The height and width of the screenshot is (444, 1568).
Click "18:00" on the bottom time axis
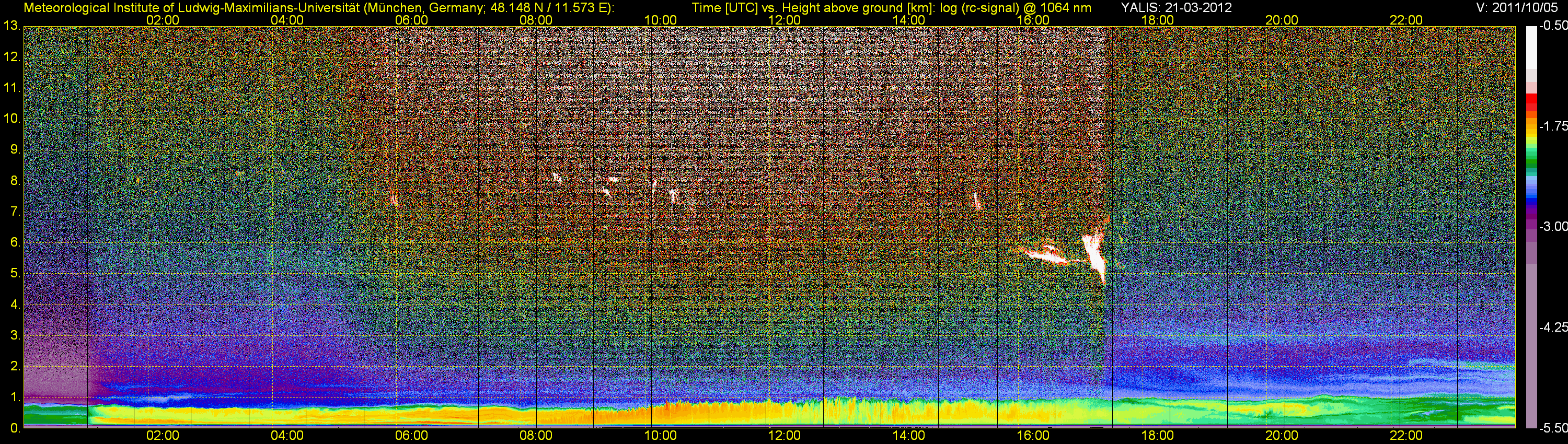(1157, 436)
